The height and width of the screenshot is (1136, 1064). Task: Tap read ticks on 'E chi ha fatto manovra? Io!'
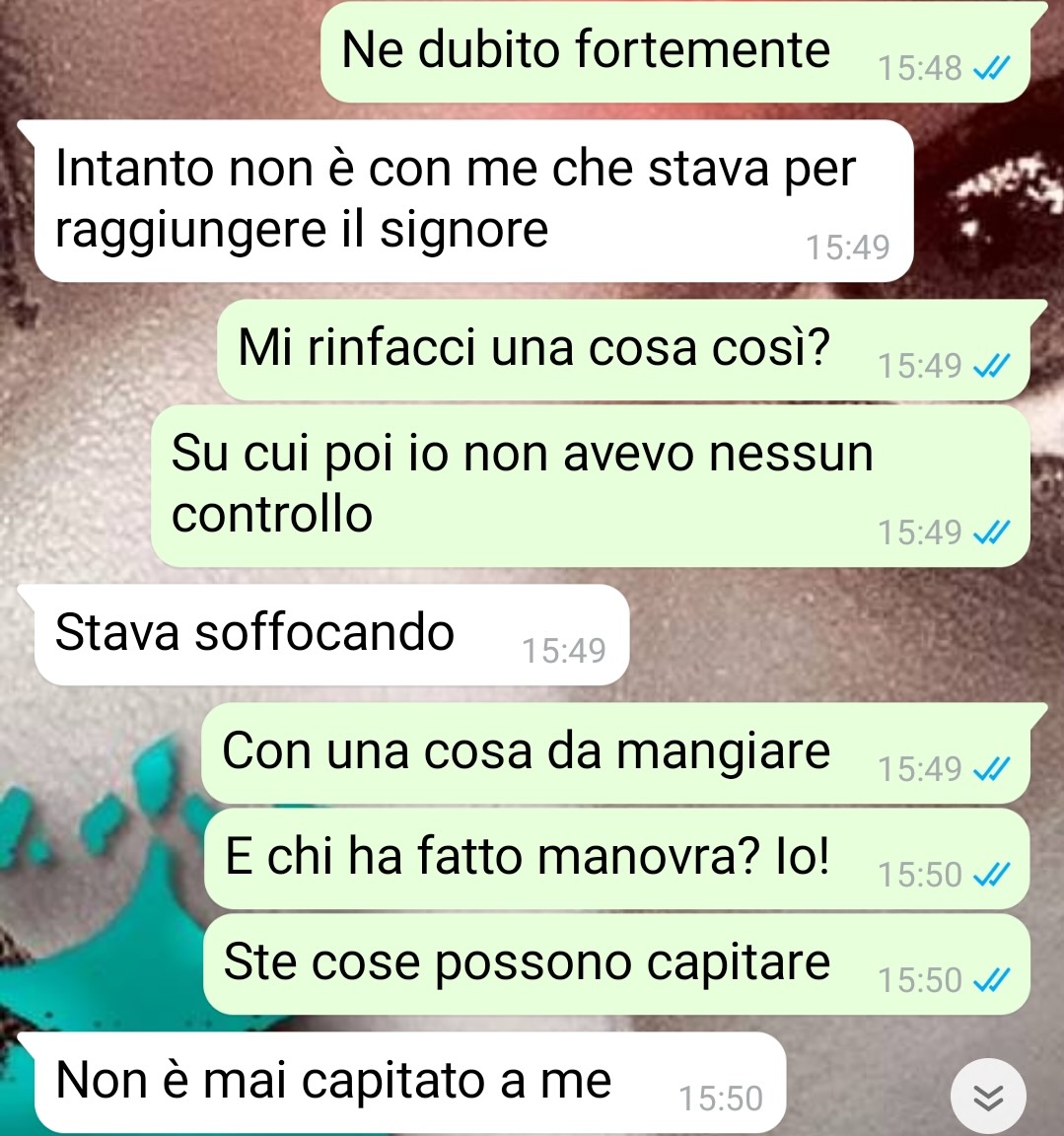(x=992, y=876)
